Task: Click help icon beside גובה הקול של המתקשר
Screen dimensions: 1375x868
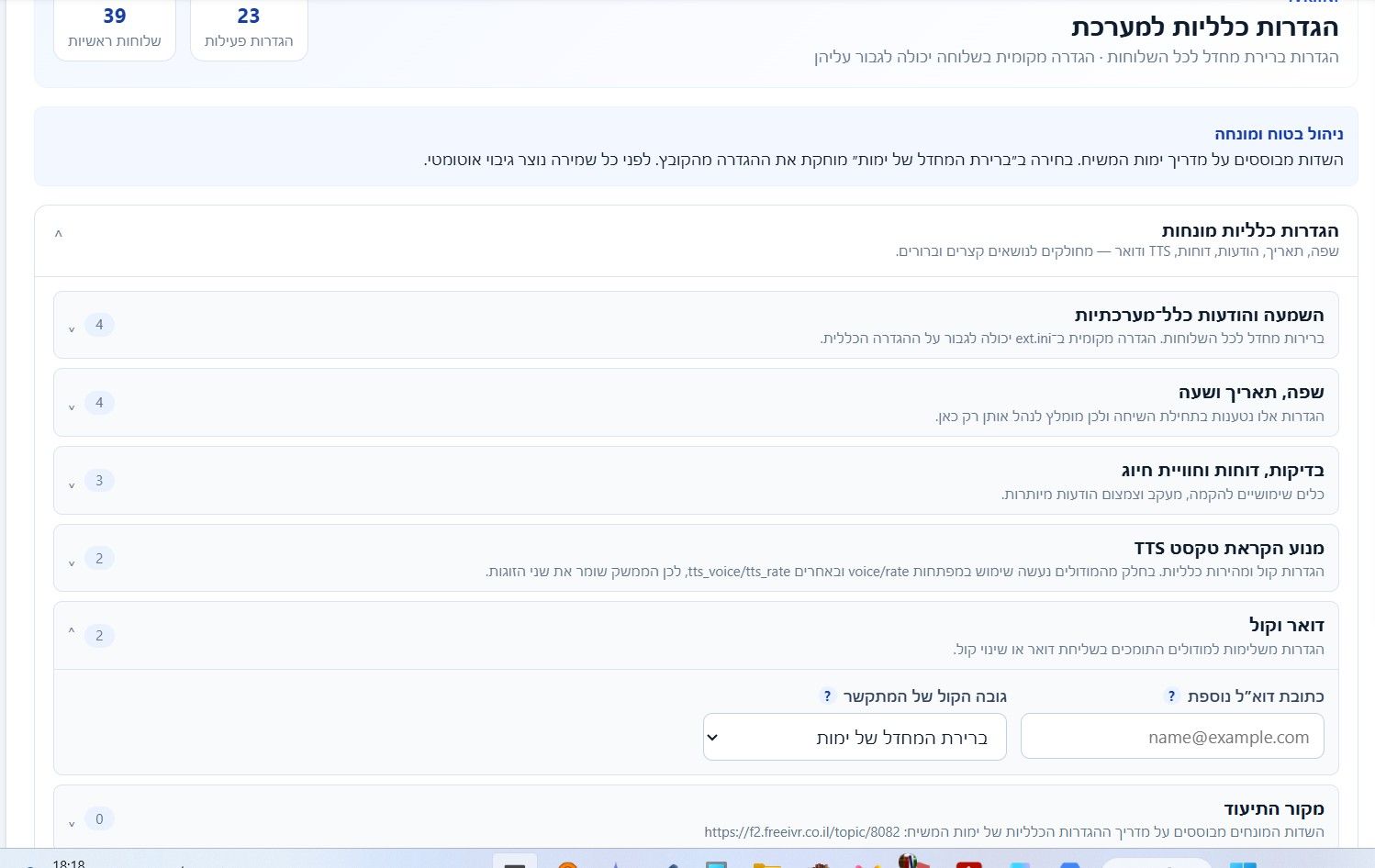Action: (827, 696)
